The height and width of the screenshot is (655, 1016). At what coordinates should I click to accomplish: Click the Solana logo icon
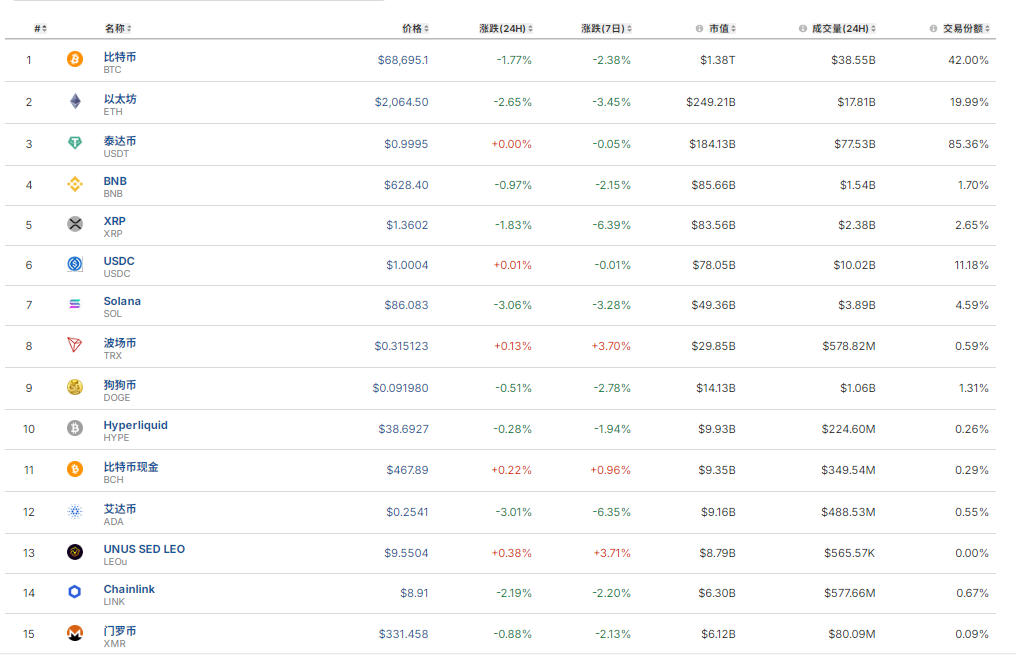click(75, 304)
